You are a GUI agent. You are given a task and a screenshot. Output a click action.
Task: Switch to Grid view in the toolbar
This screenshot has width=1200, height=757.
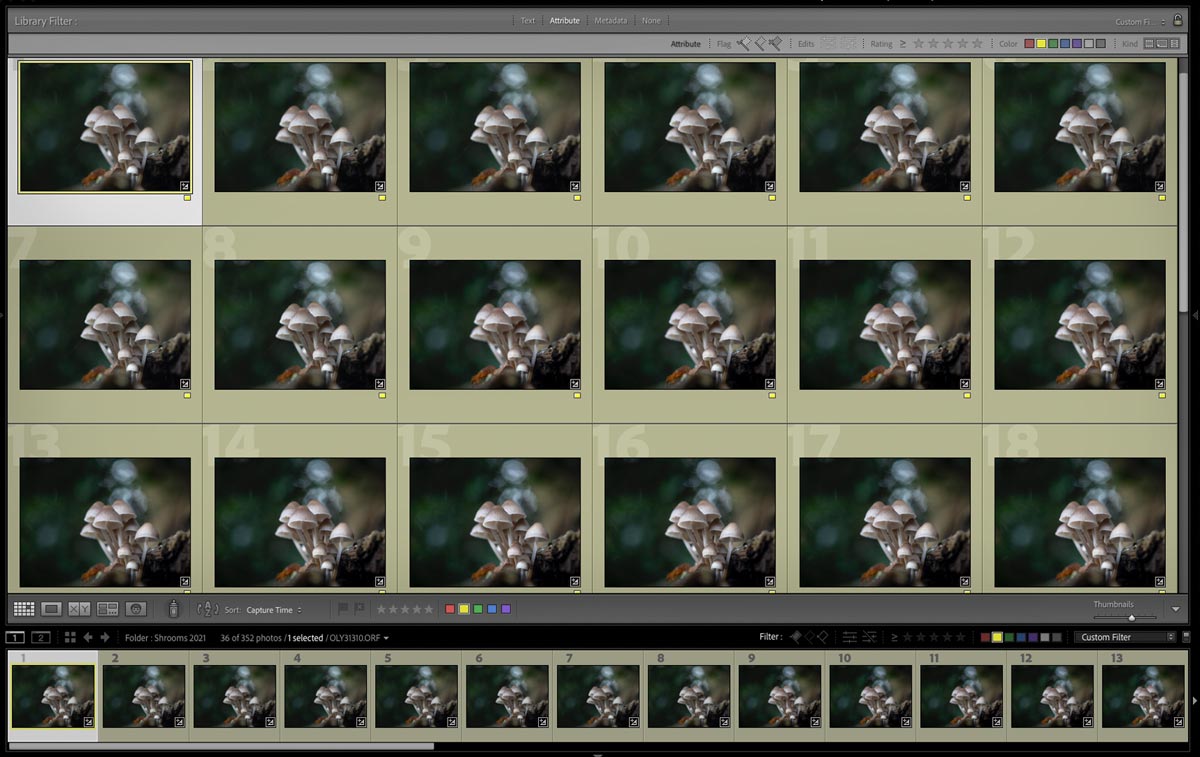click(24, 609)
